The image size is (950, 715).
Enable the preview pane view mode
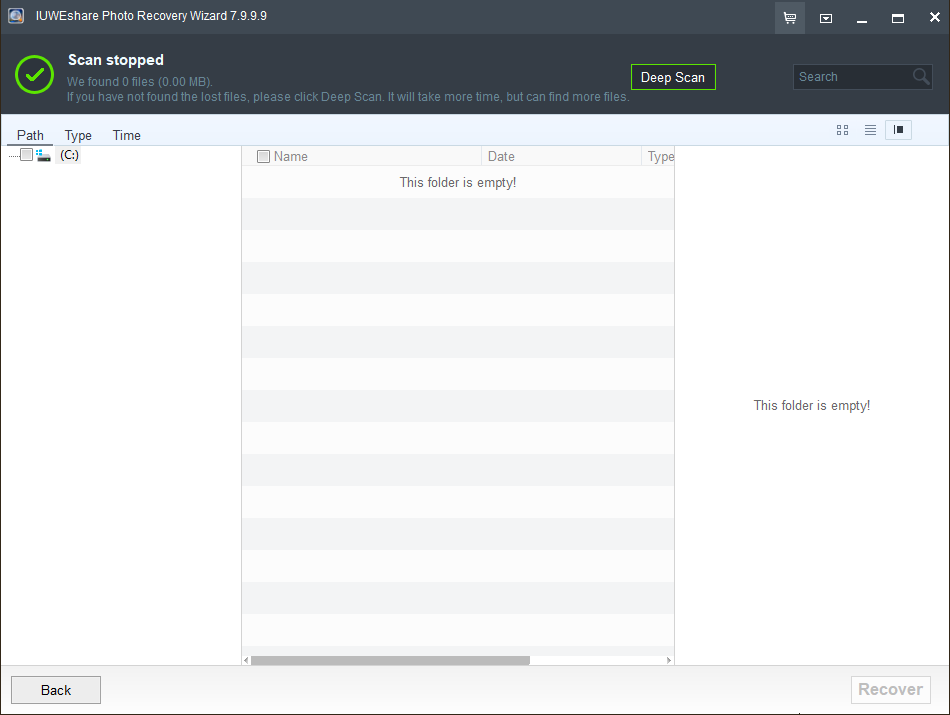(898, 130)
